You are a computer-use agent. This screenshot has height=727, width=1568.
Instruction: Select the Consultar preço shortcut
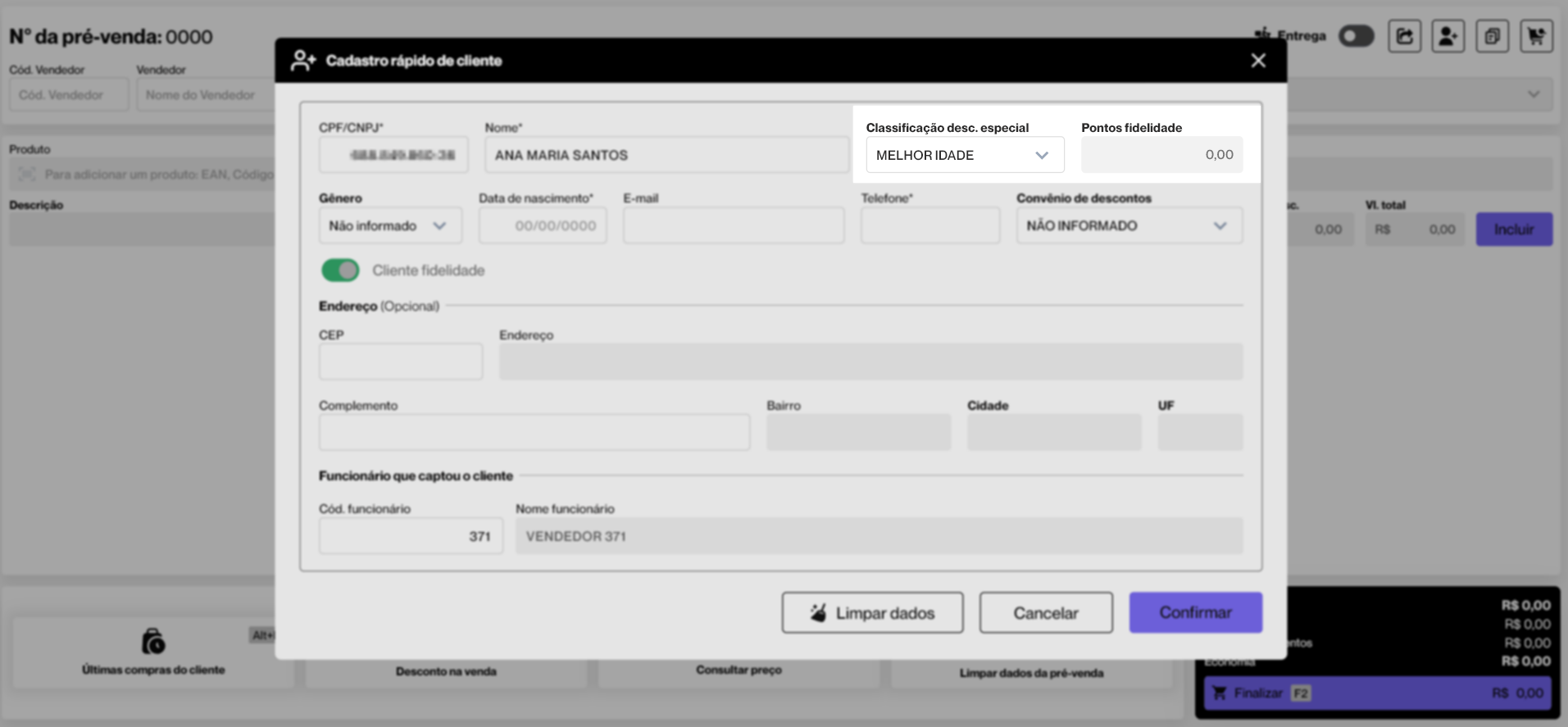(x=739, y=670)
